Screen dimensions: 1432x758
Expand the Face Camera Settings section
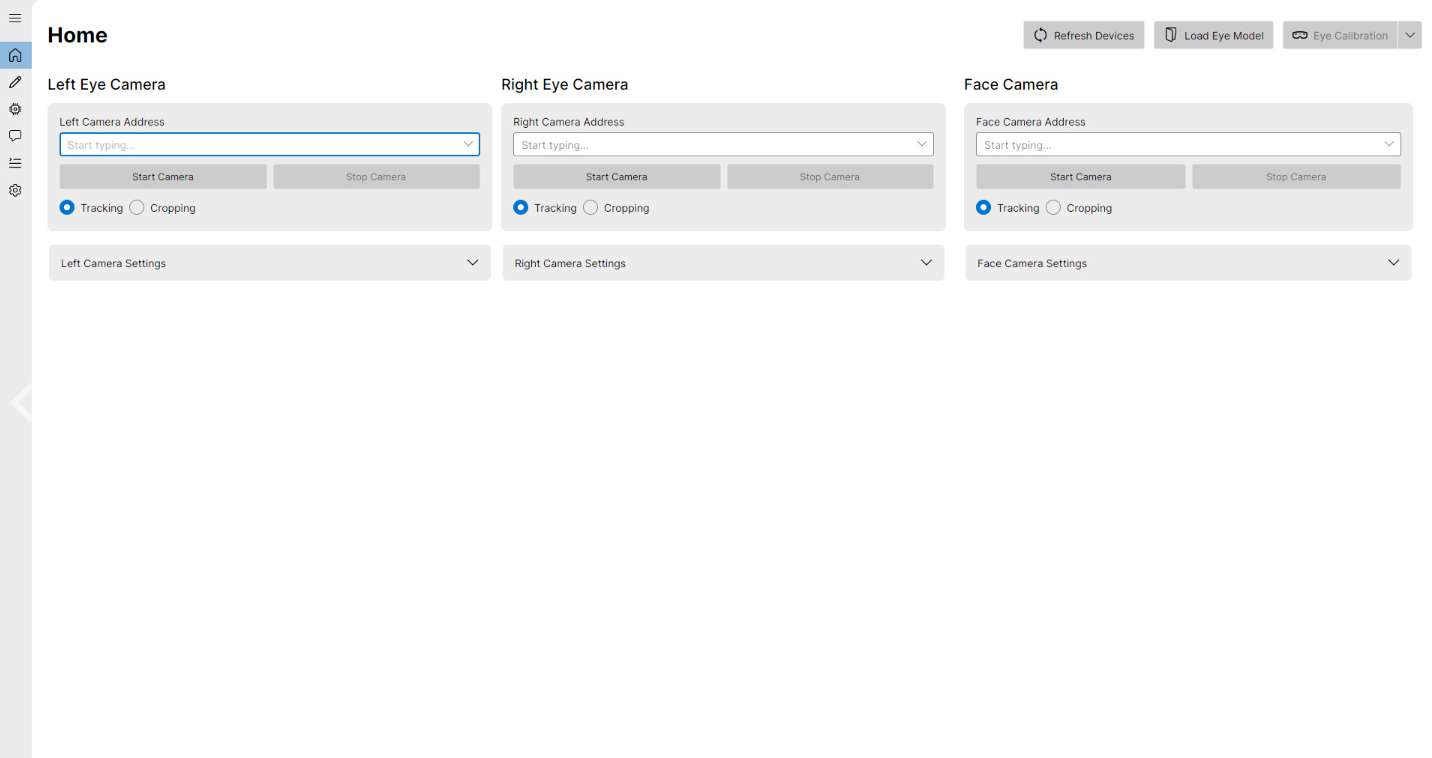click(1188, 263)
